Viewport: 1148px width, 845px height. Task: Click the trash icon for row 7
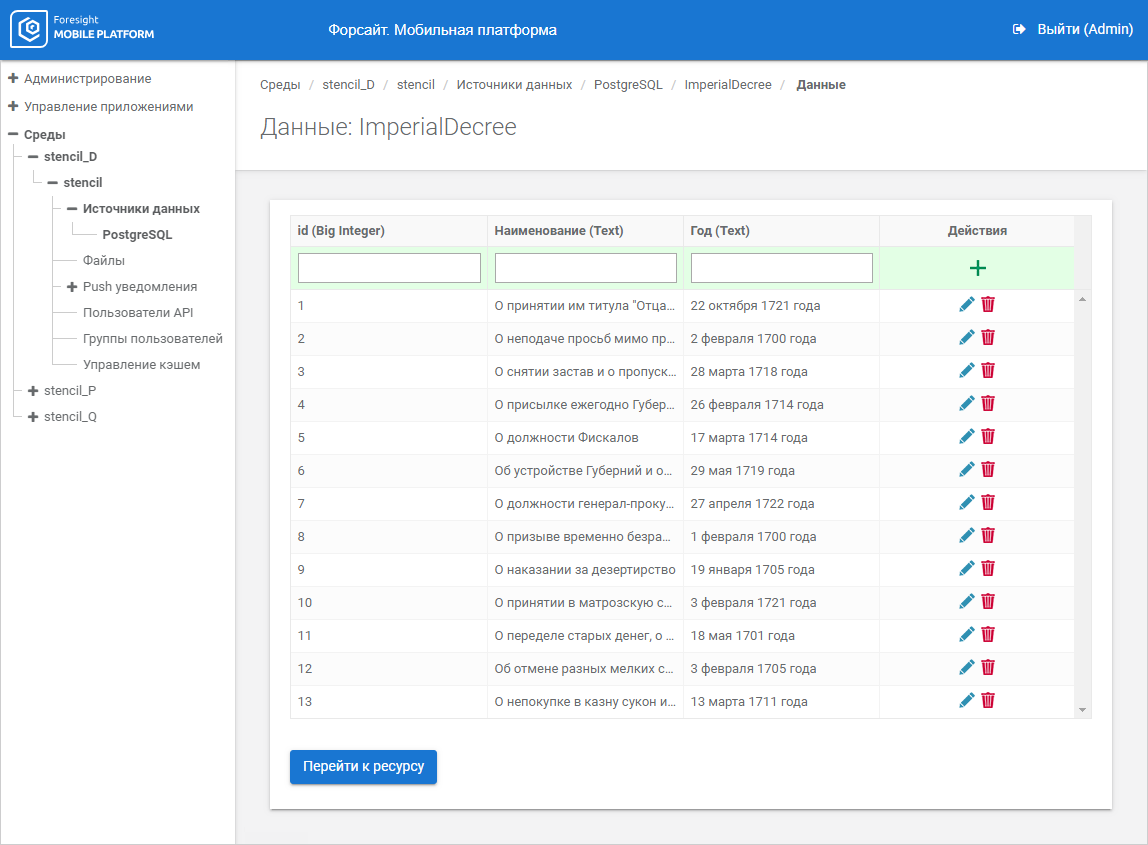pyautogui.click(x=988, y=503)
